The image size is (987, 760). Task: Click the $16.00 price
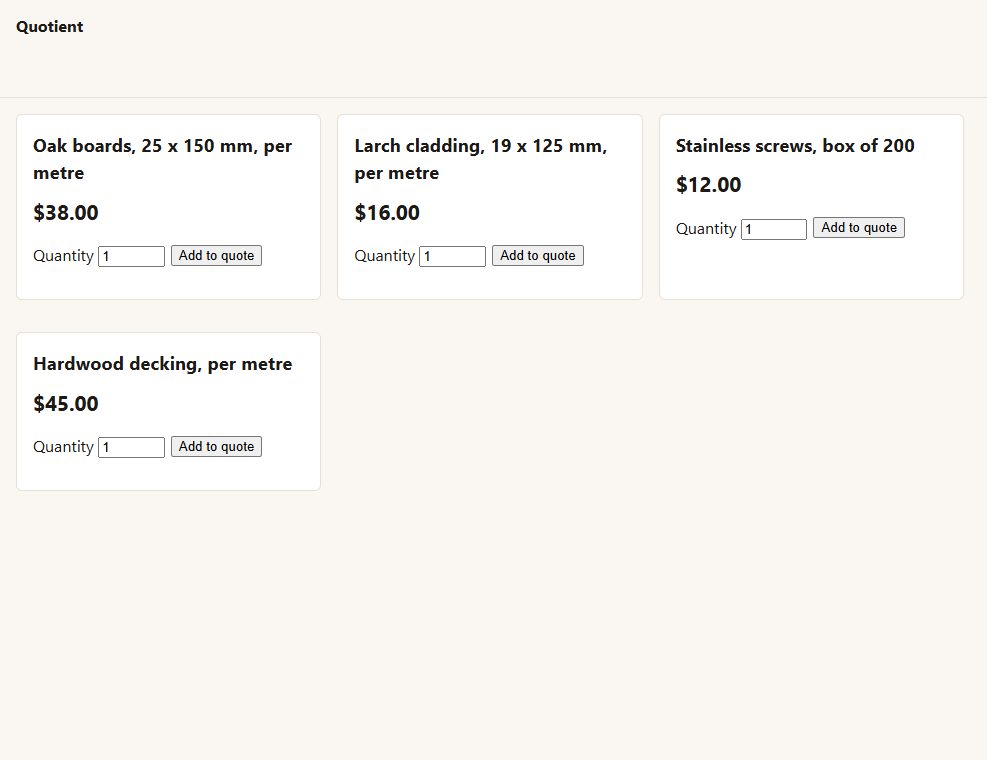pyautogui.click(x=387, y=213)
